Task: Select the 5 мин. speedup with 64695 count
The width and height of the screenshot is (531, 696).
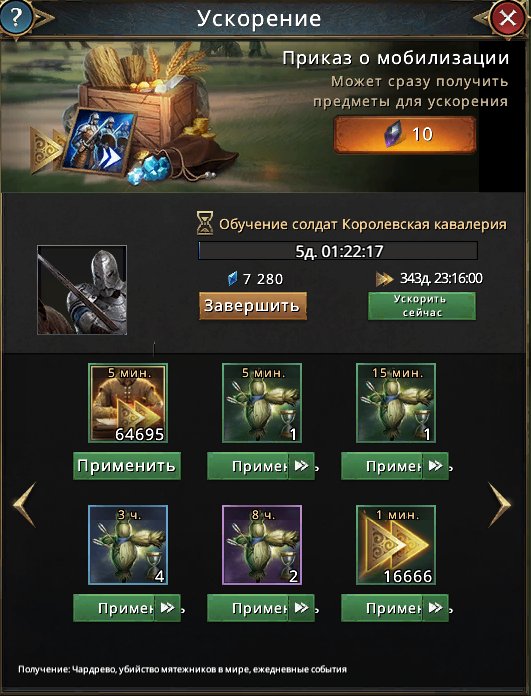Action: (x=128, y=403)
